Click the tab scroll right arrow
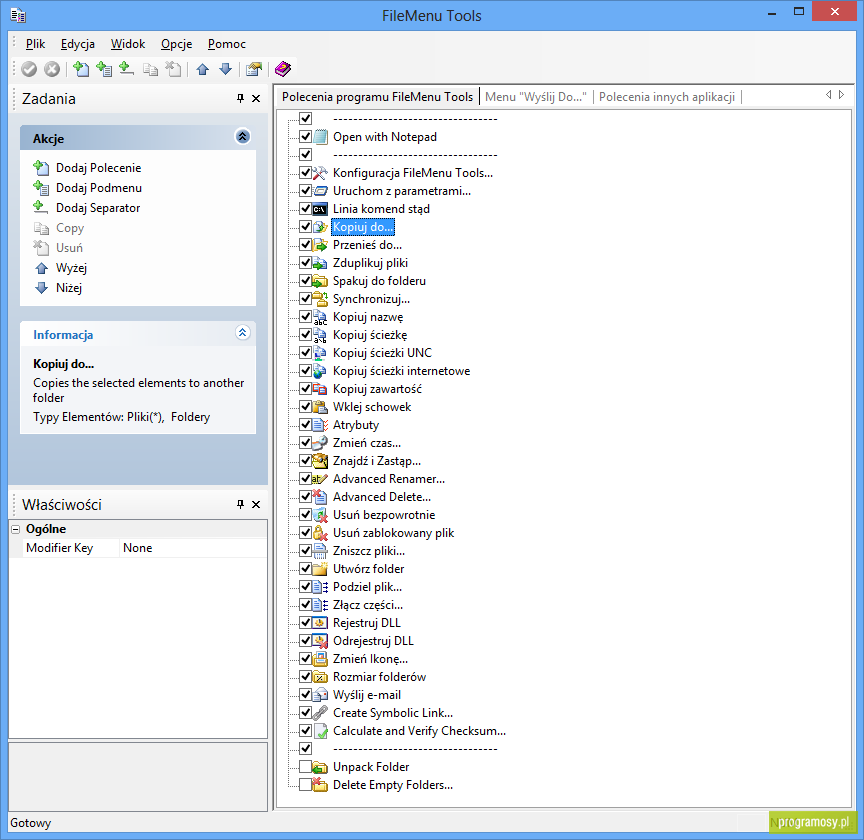Viewport: 864px width, 840px height. point(841,95)
